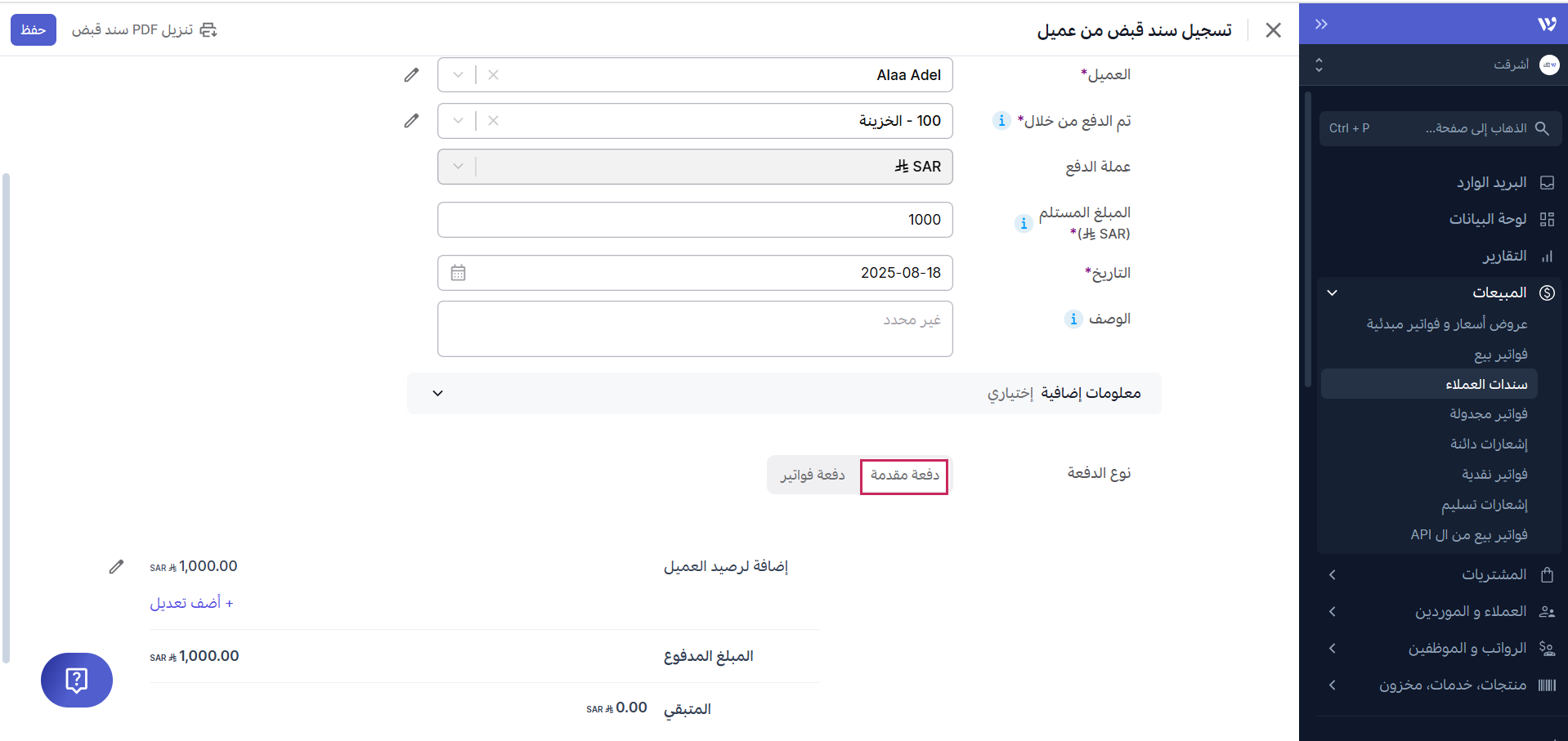Open the calendar date picker icon
The image size is (1568, 741).
tap(458, 273)
